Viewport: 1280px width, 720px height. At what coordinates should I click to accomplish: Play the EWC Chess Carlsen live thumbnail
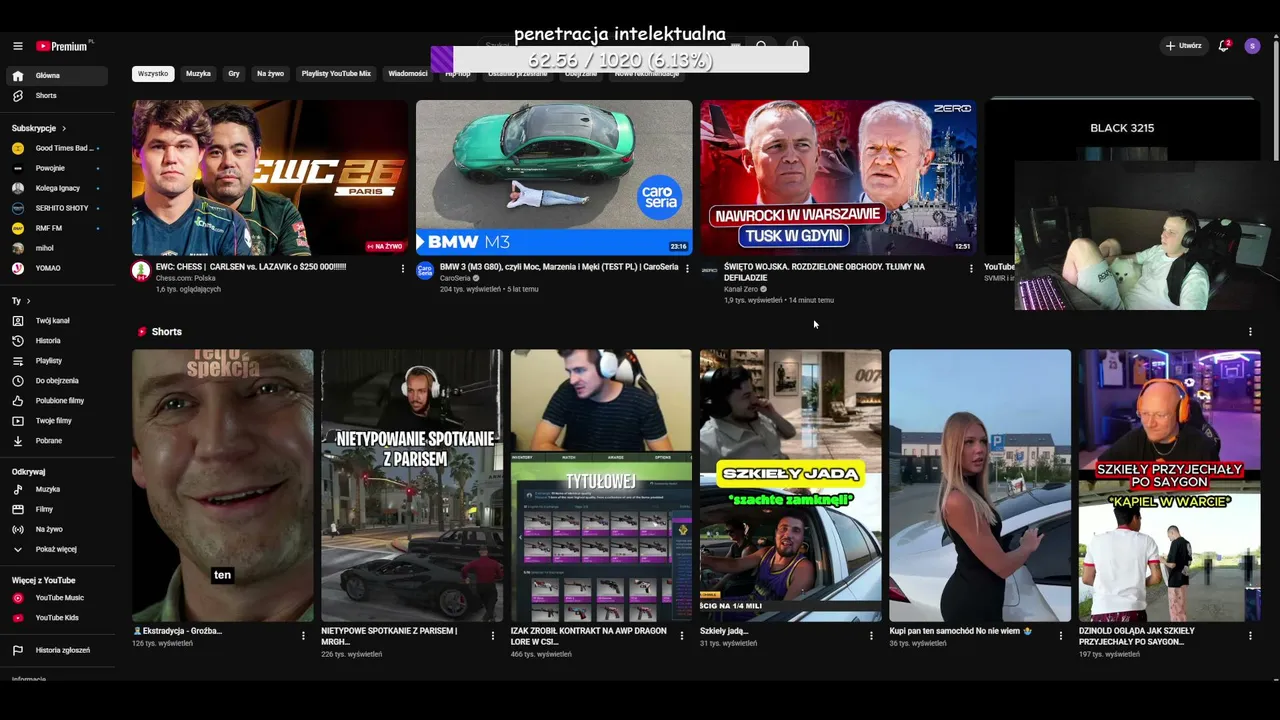[x=270, y=178]
